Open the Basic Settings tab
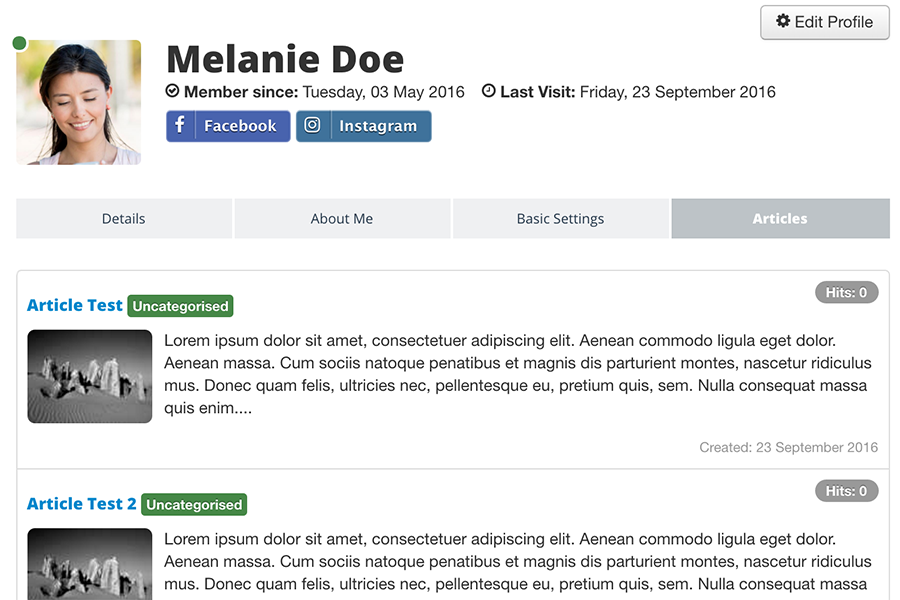The width and height of the screenshot is (900, 600). tap(561, 219)
